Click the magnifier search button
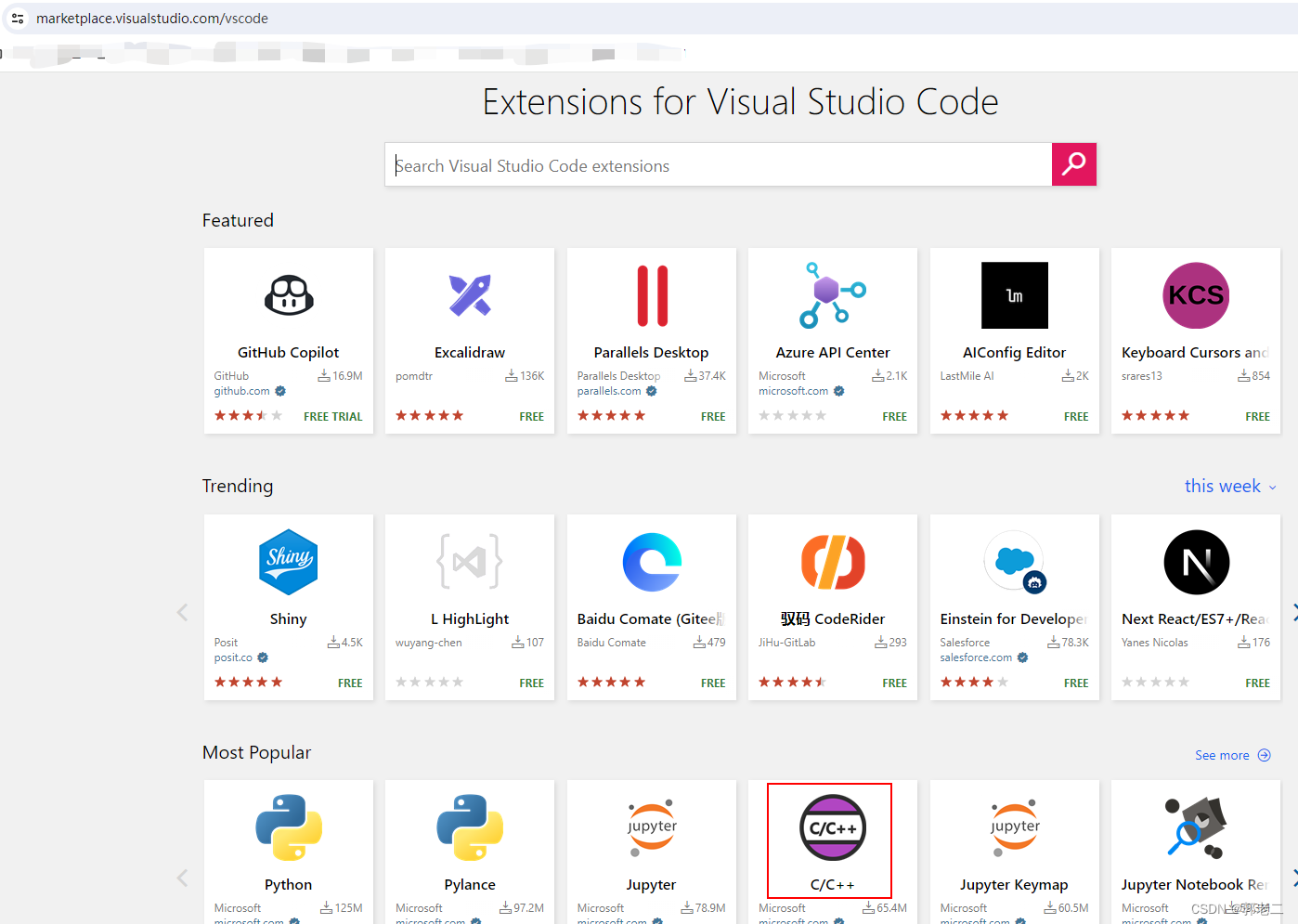Image resolution: width=1298 pixels, height=924 pixels. coord(1074,164)
